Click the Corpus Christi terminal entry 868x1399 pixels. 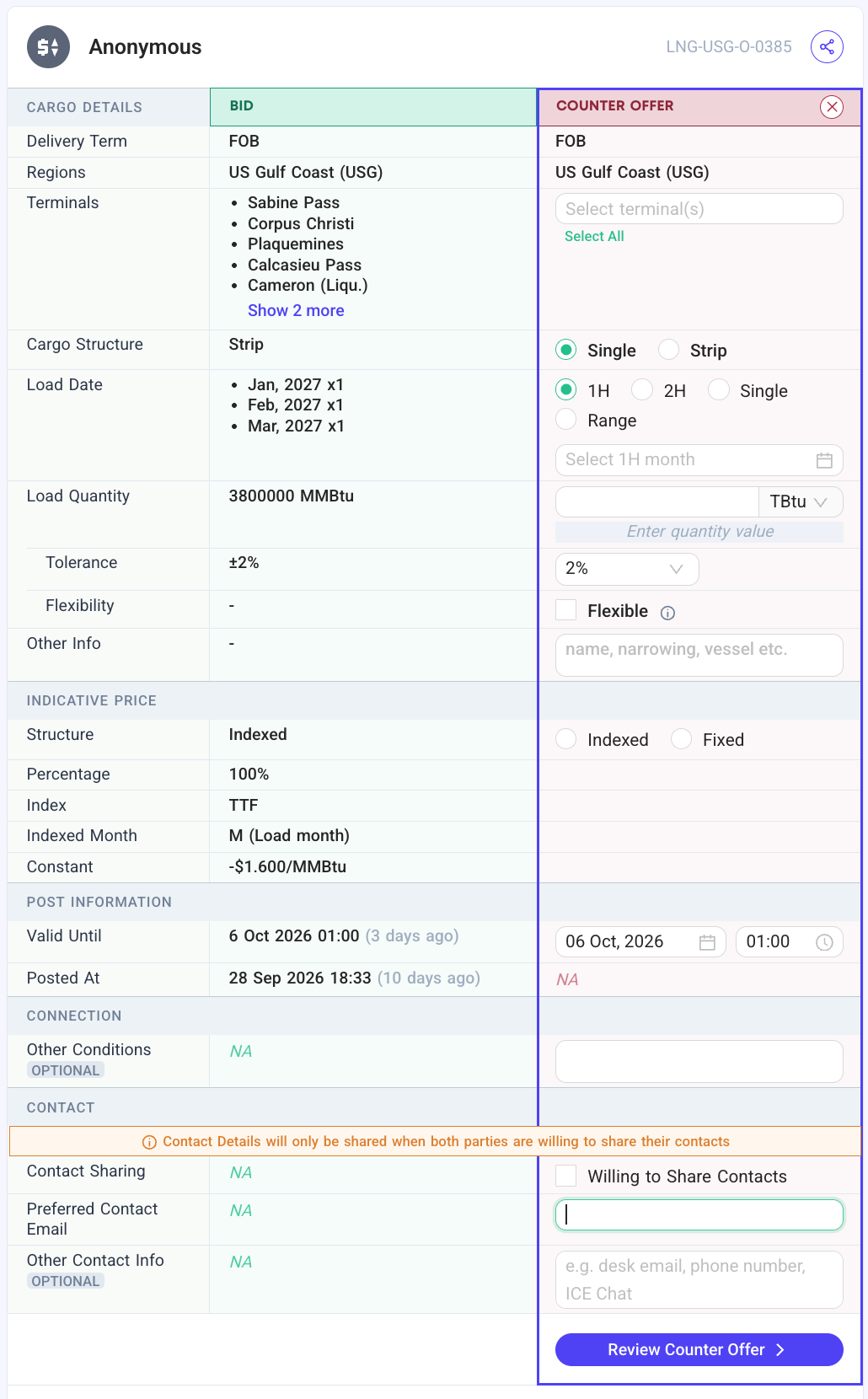coord(301,224)
